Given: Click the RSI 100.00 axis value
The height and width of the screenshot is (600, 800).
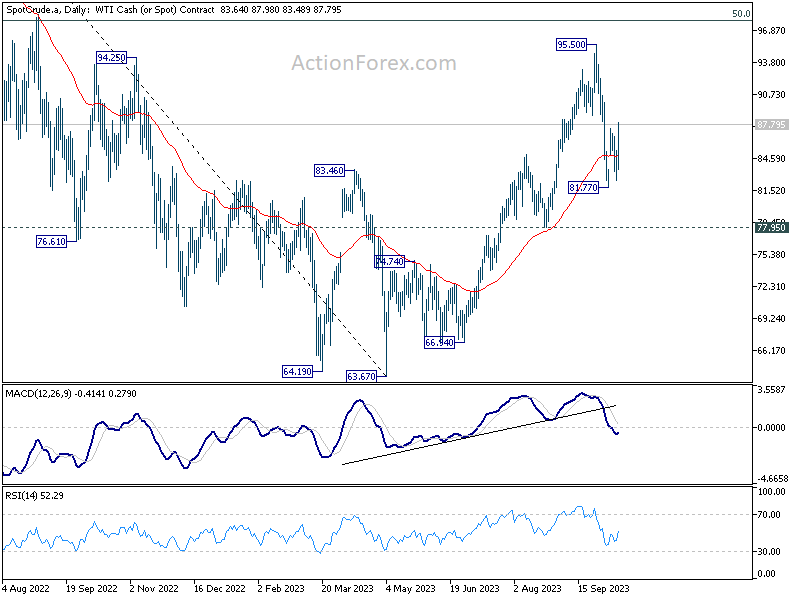Looking at the screenshot, I should pos(772,492).
